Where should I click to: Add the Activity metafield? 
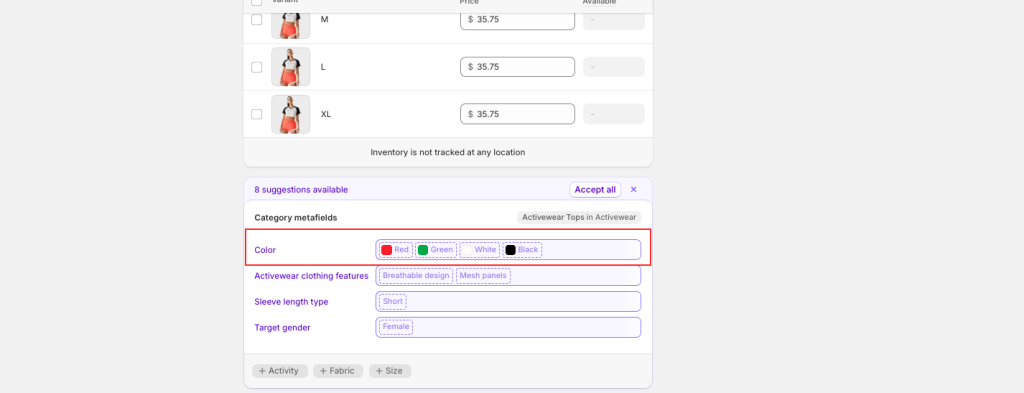tap(279, 371)
